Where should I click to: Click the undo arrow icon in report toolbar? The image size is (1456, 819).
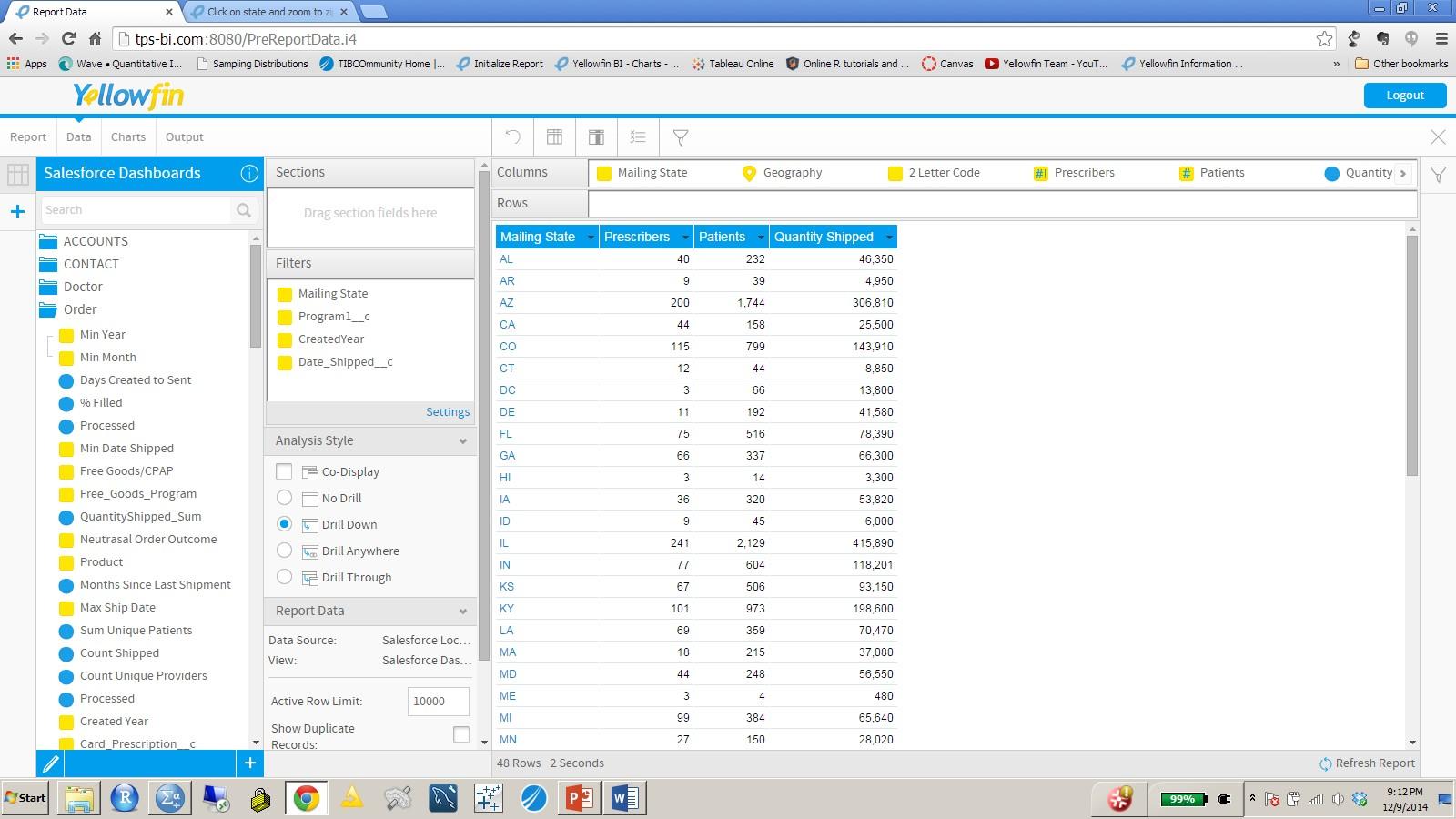(x=512, y=137)
